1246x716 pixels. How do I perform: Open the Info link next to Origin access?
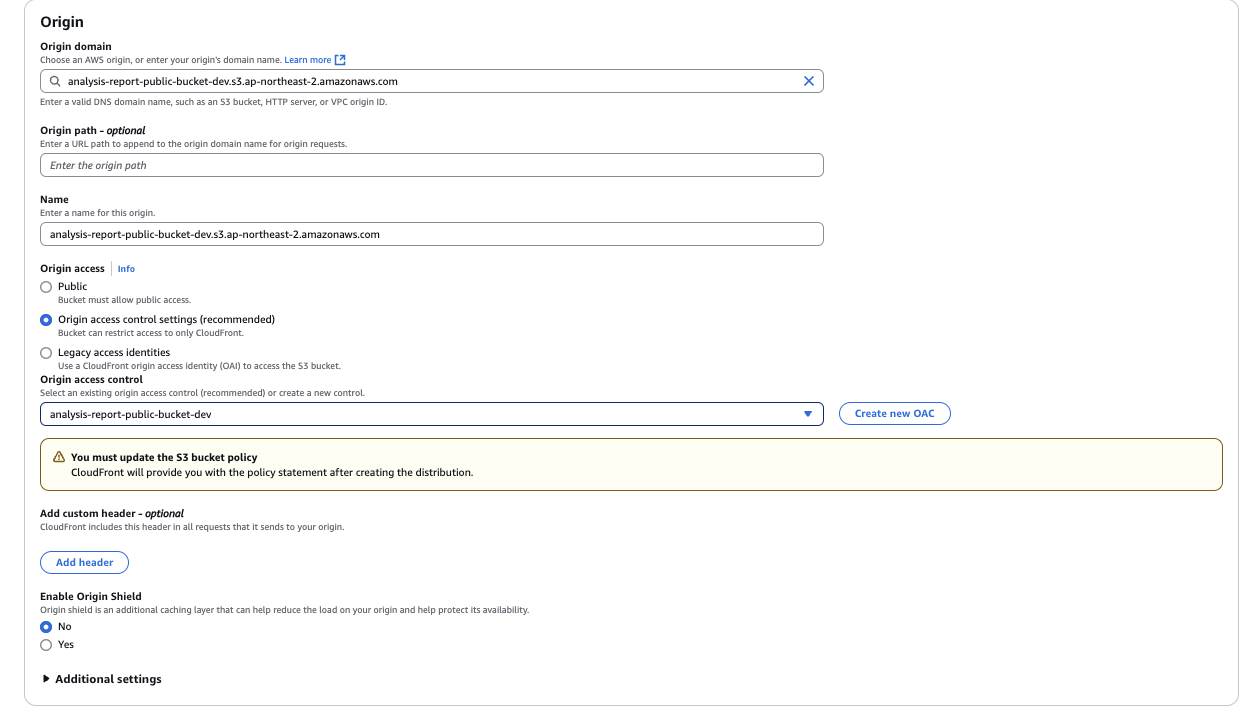point(126,269)
